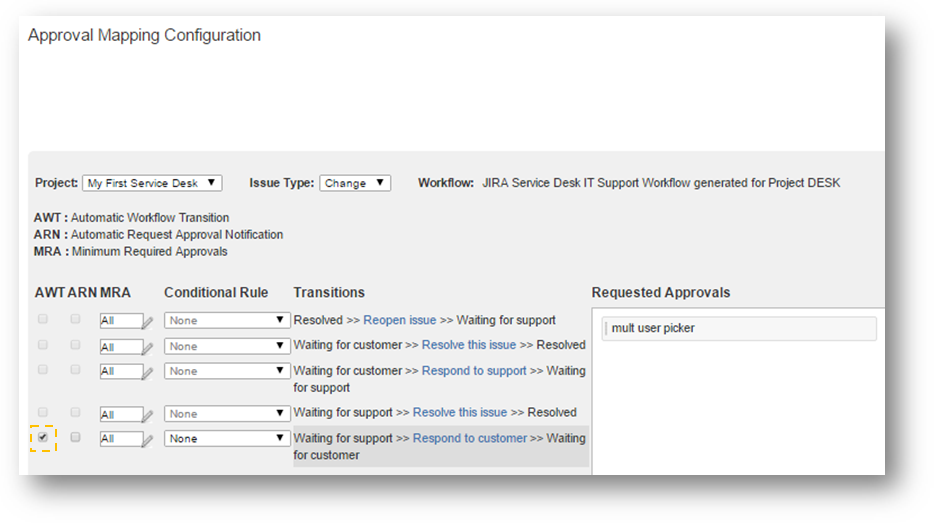934x523 pixels.
Task: Open the Project dropdown My First Service Desk
Action: 152,183
